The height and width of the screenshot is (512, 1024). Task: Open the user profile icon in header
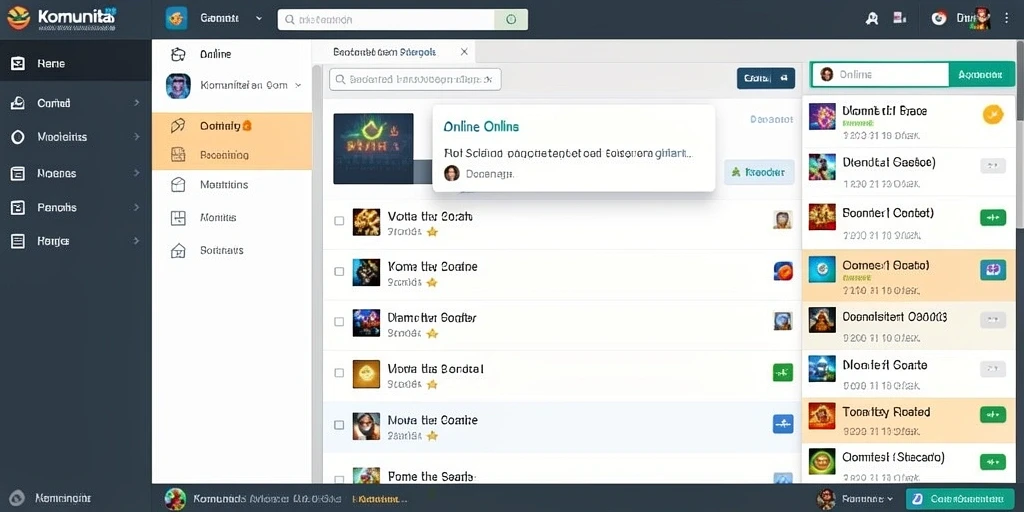871,19
